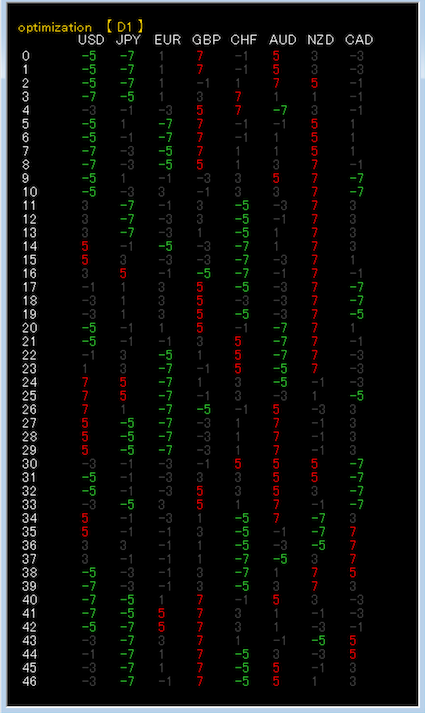
Task: Click the -5 JPY value in row 27
Action: pyautogui.click(x=127, y=423)
